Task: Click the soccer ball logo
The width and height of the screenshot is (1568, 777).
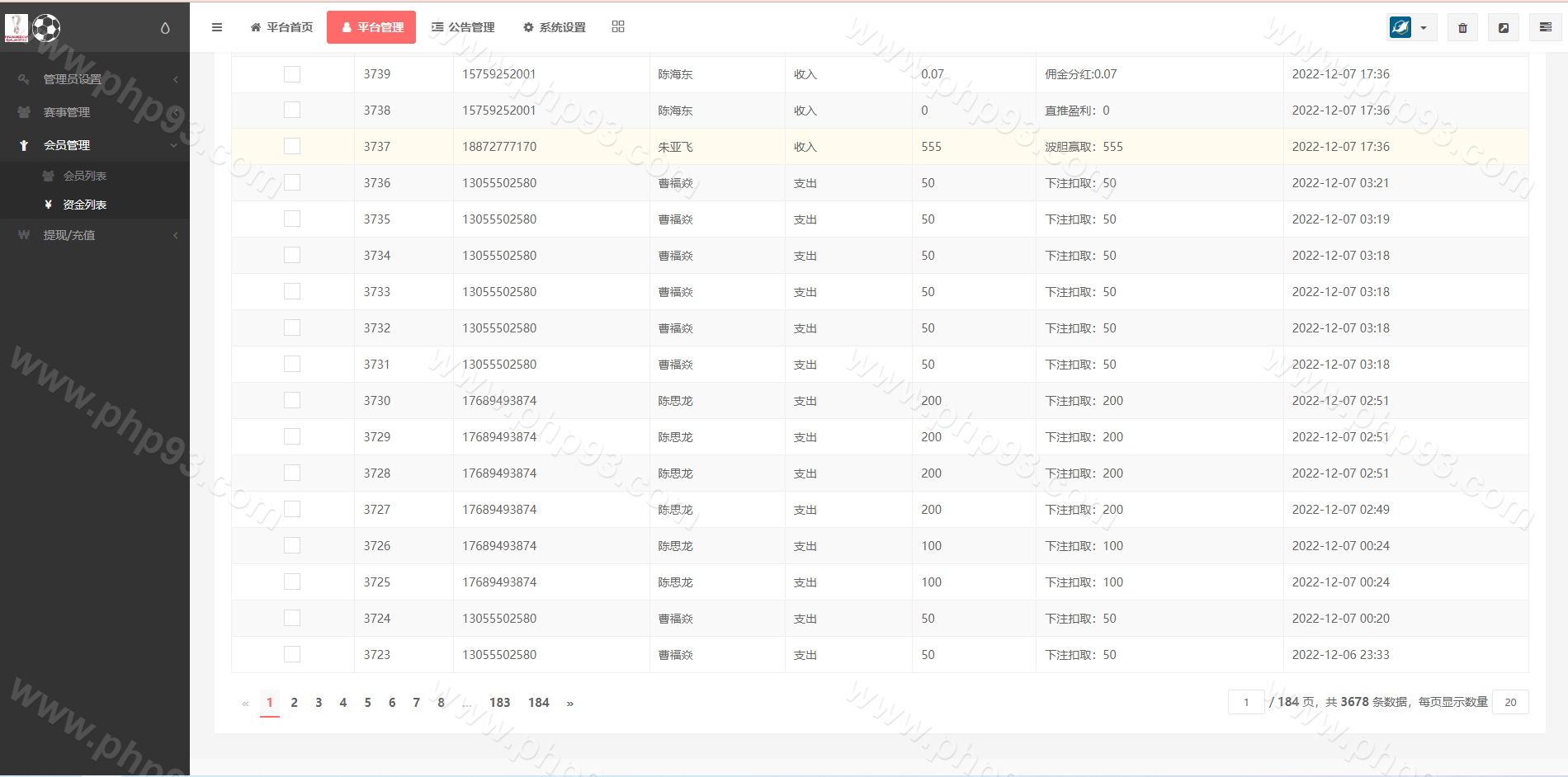Action: pyautogui.click(x=46, y=28)
